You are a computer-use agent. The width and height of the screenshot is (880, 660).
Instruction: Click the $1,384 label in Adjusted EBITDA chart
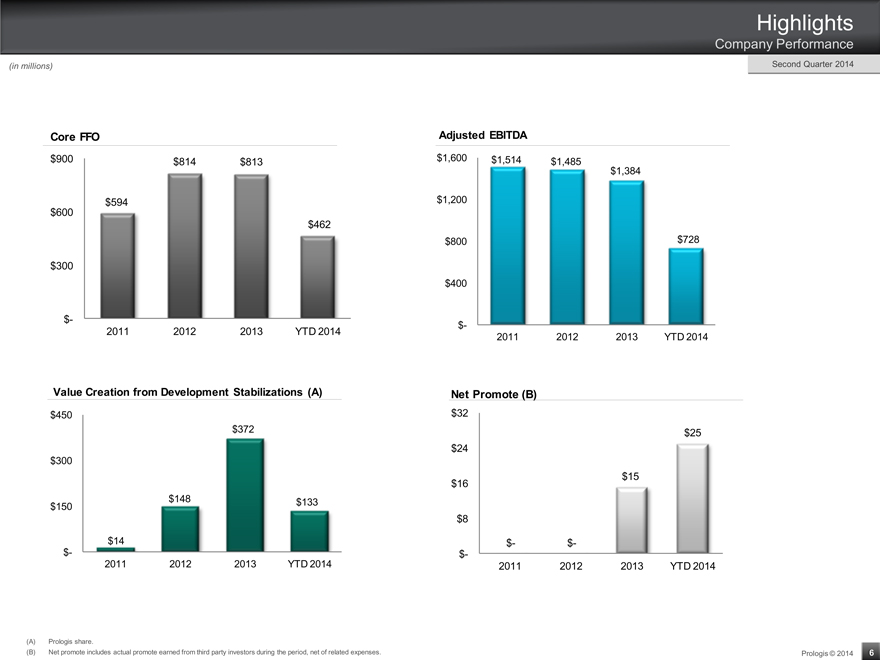[625, 171]
